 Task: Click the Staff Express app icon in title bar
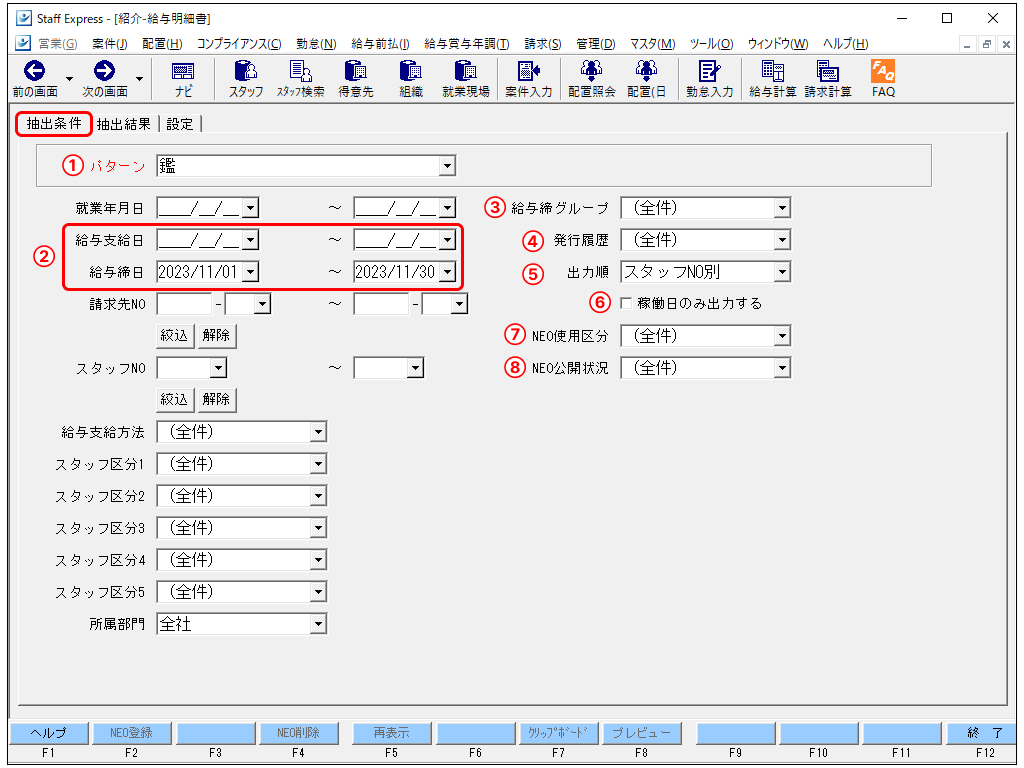(x=24, y=18)
